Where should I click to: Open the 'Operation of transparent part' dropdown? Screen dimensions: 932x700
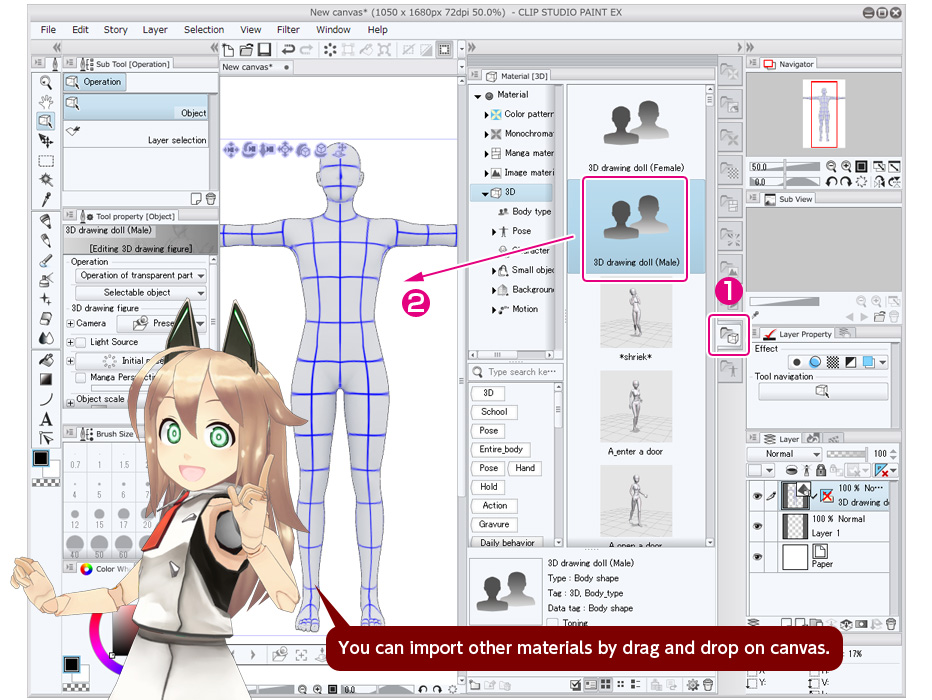tap(140, 274)
